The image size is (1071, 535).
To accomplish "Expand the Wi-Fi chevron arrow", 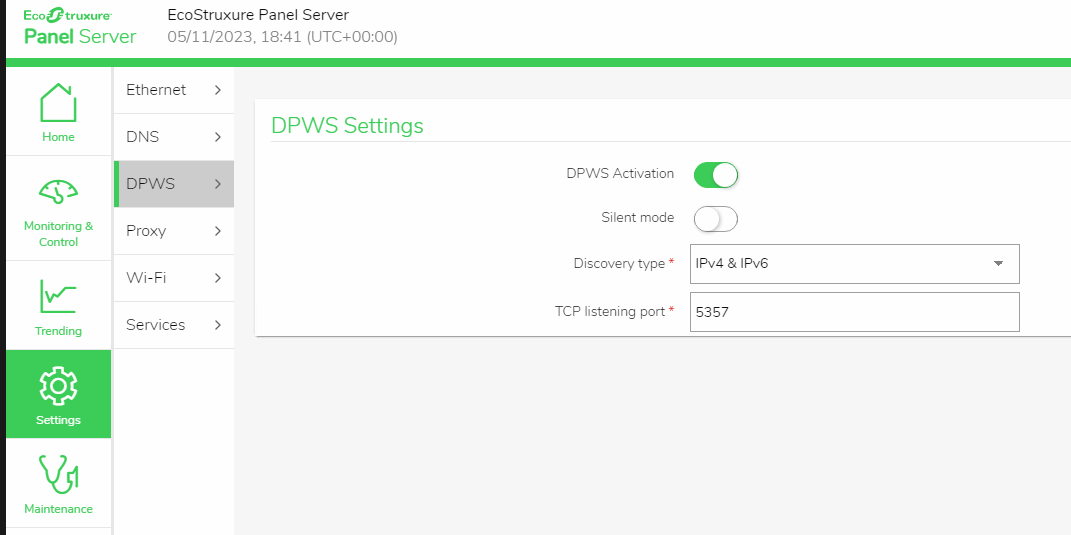I will pyautogui.click(x=218, y=278).
